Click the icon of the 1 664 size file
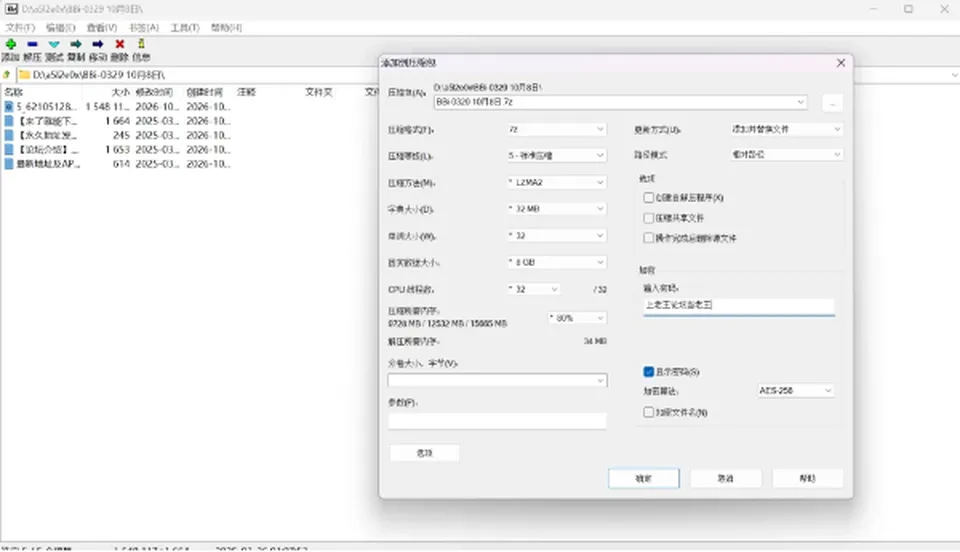The height and width of the screenshot is (552, 960). [x=9, y=121]
